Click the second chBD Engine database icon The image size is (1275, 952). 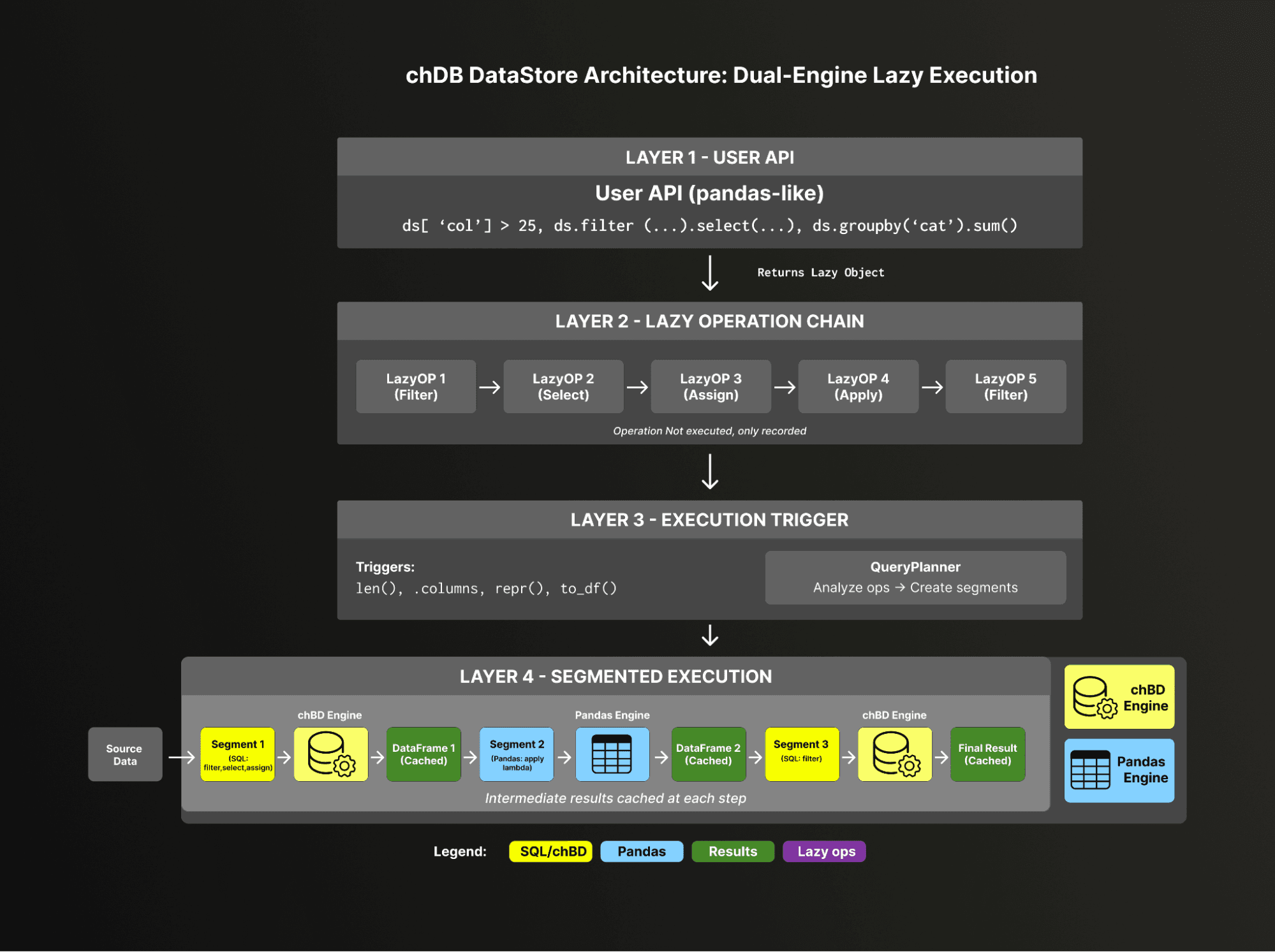pyautogui.click(x=894, y=754)
